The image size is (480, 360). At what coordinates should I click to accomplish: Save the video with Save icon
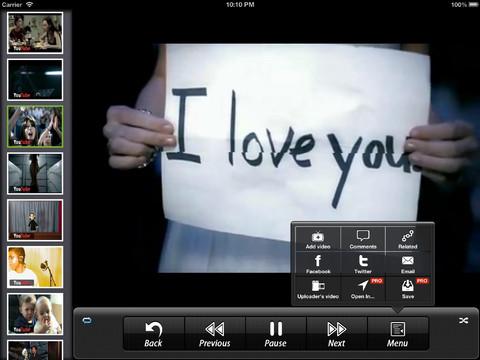[408, 289]
